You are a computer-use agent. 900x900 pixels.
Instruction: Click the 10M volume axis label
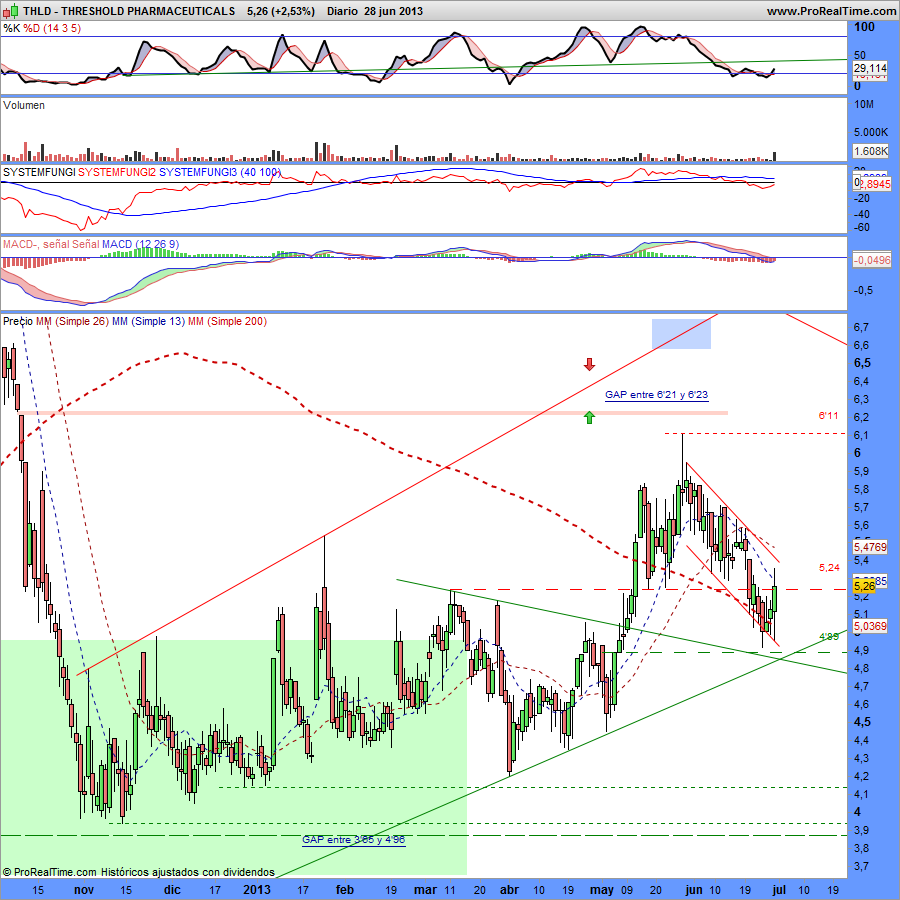pos(864,104)
